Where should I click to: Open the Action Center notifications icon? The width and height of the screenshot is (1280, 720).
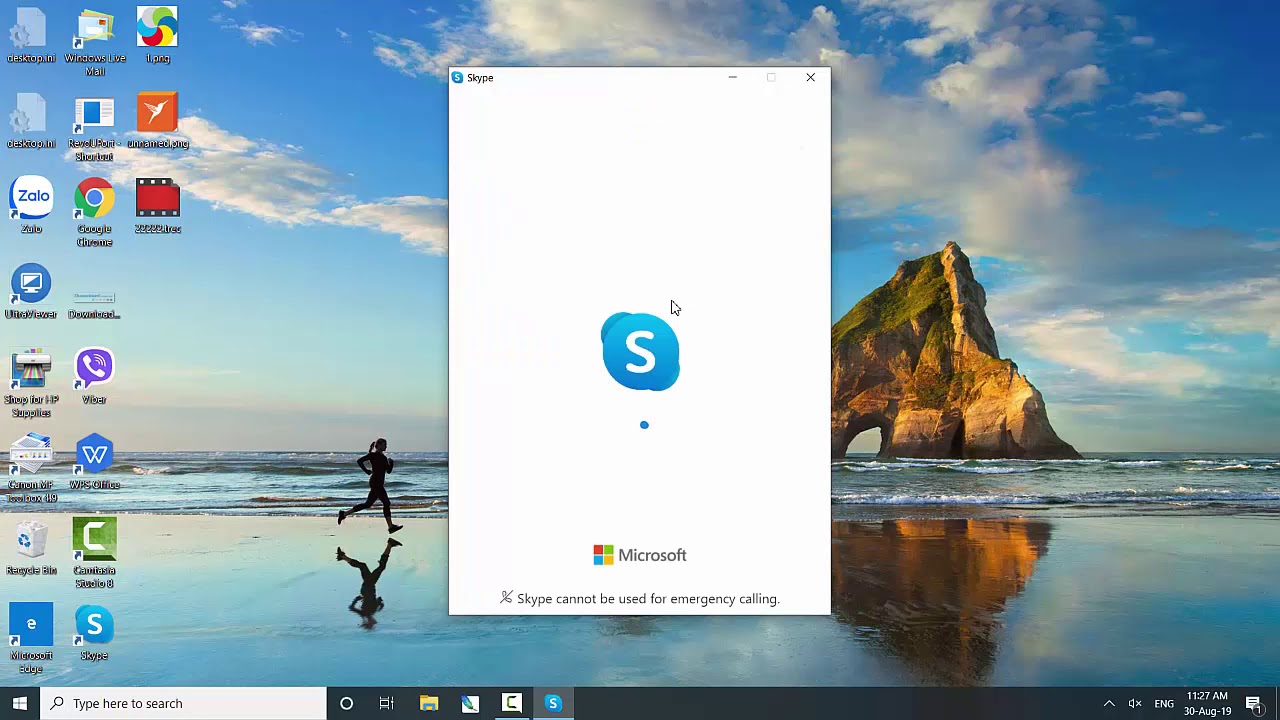(x=1254, y=703)
